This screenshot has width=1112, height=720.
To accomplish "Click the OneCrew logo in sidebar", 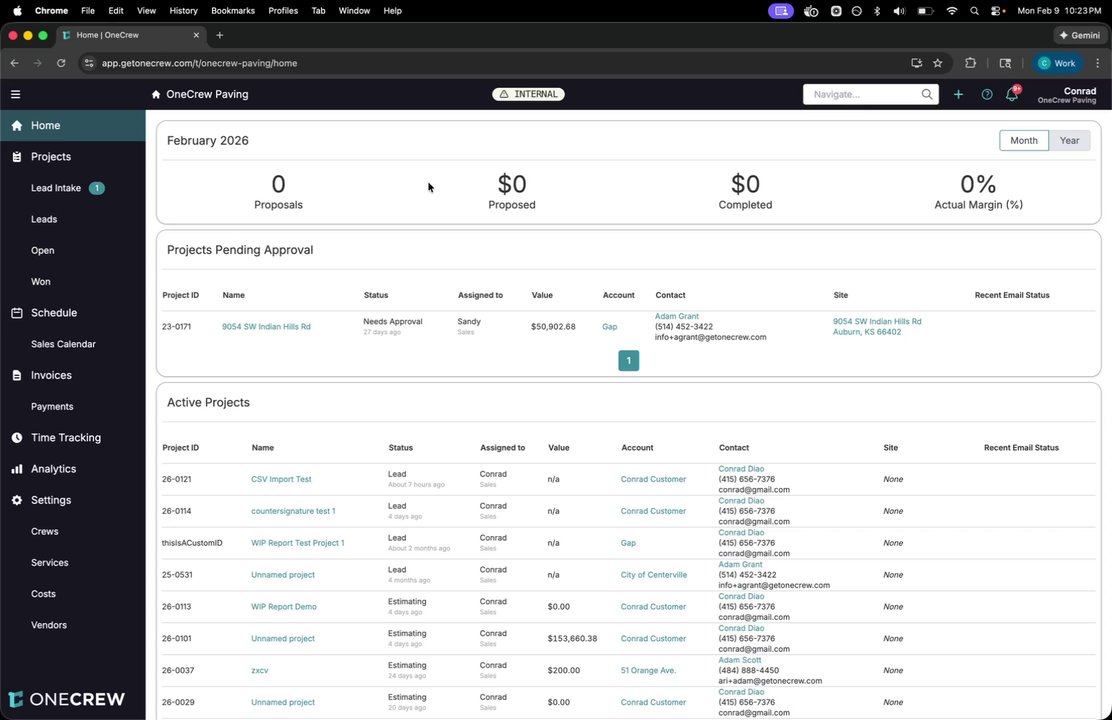I will click(67, 699).
